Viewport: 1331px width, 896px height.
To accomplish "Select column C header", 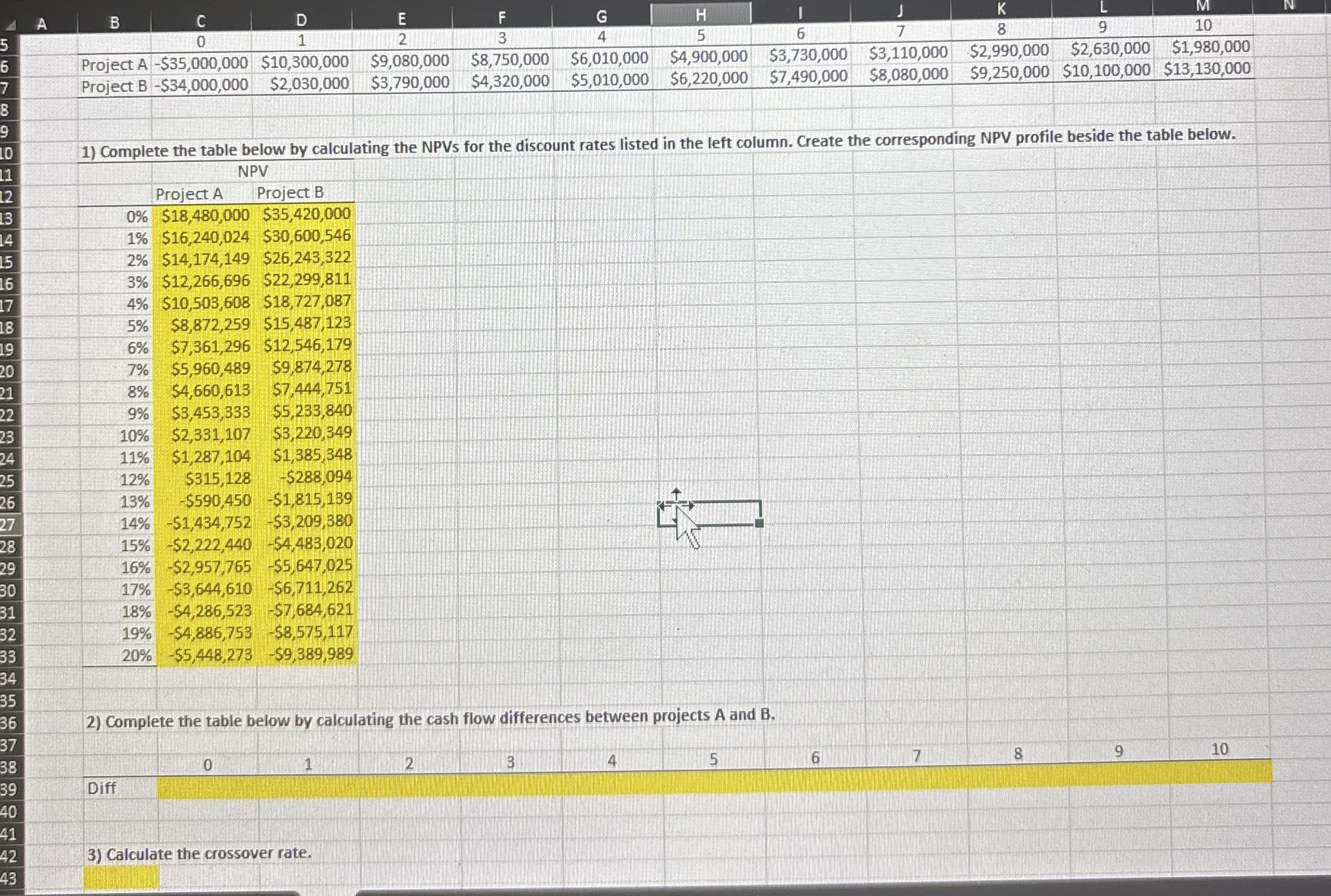I will click(x=200, y=22).
